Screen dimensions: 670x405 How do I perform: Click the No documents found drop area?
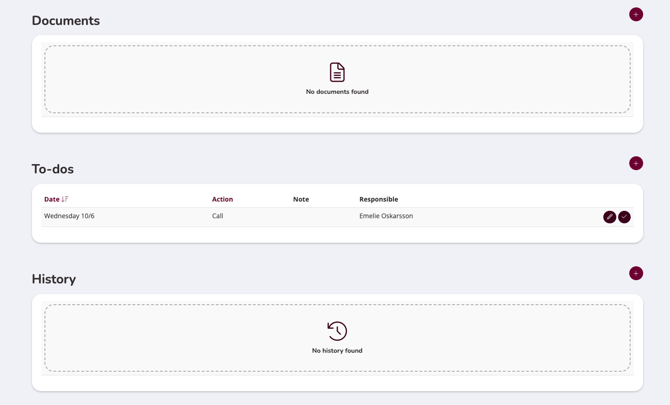337,79
